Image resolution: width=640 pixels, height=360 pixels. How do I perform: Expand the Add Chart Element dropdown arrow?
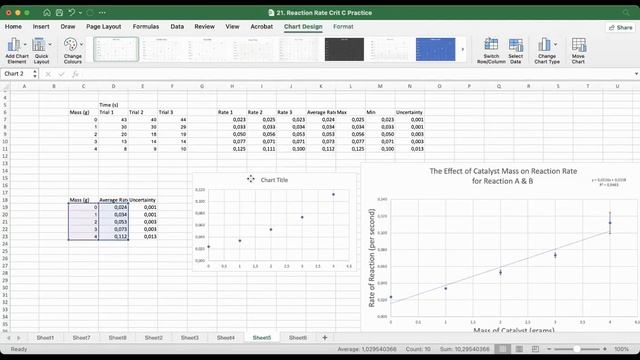[25, 44]
